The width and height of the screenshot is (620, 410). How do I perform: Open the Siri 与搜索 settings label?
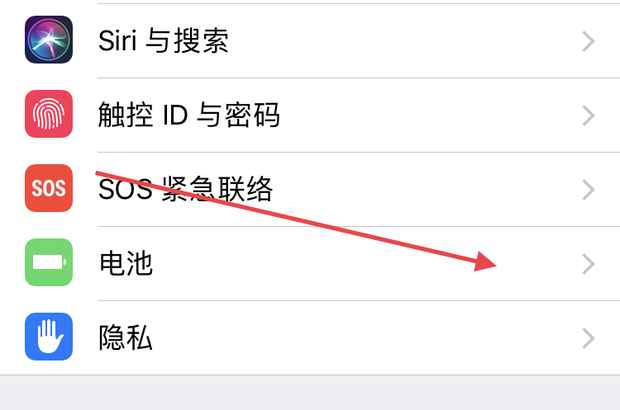click(163, 41)
